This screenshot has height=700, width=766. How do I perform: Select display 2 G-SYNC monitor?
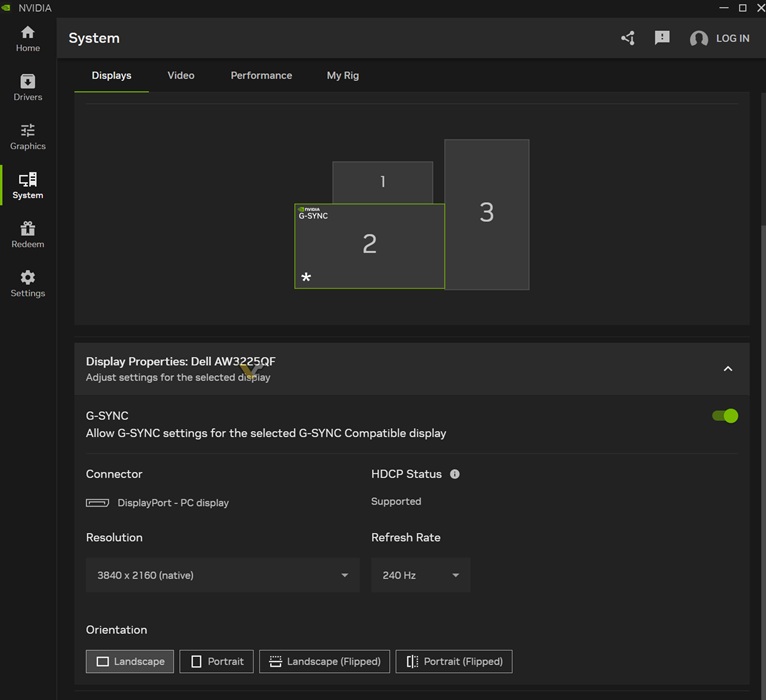[x=369, y=246]
